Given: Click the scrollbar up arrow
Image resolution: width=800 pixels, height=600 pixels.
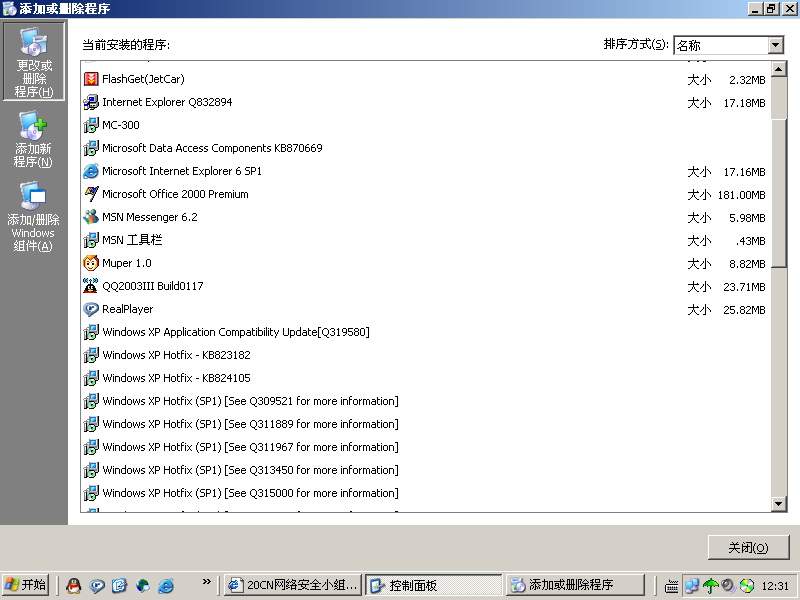Looking at the screenshot, I should (779, 69).
